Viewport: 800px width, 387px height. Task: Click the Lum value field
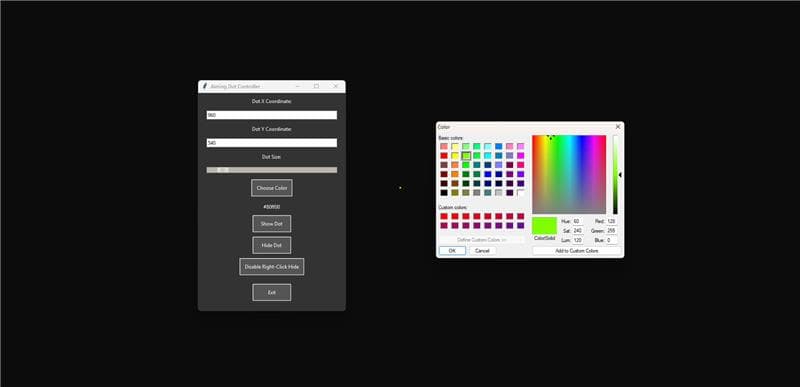coord(577,240)
